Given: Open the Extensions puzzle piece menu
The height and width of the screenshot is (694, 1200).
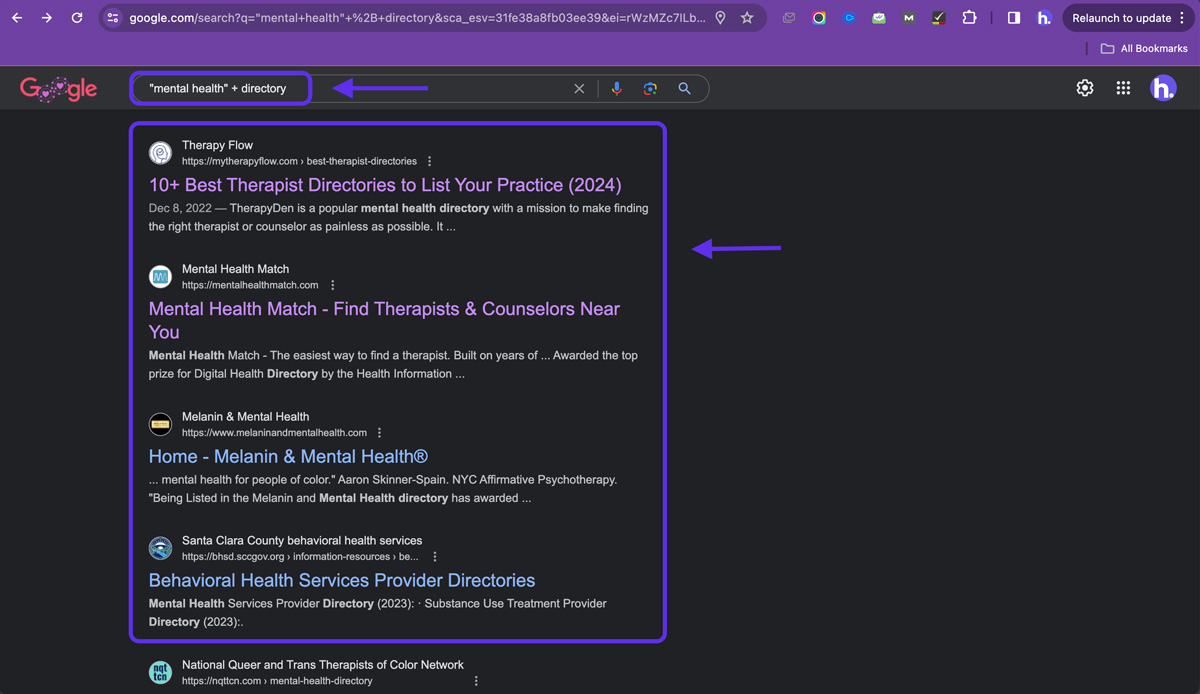Looking at the screenshot, I should point(969,18).
